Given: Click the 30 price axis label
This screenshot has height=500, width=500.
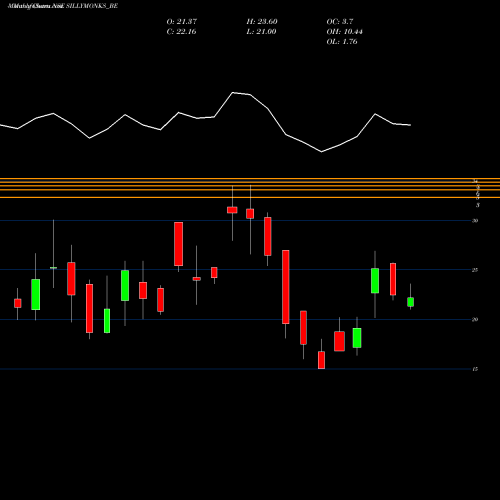Looking at the screenshot, I should click(x=475, y=221).
